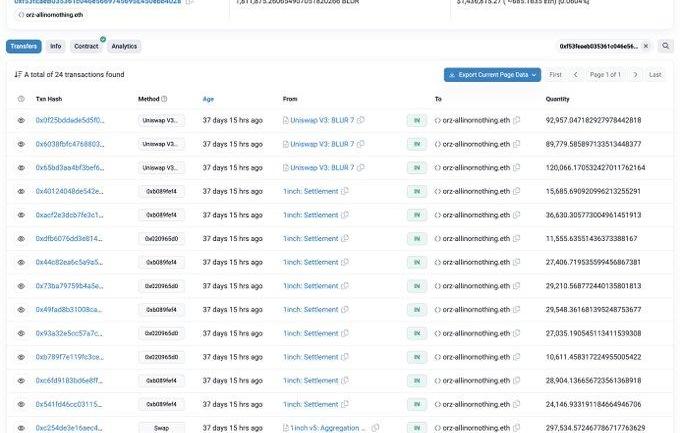Open Uniswap V3: BLUR 7 link, 89,779 row
Image resolution: width=680 pixels, height=433 pixels.
click(x=322, y=144)
